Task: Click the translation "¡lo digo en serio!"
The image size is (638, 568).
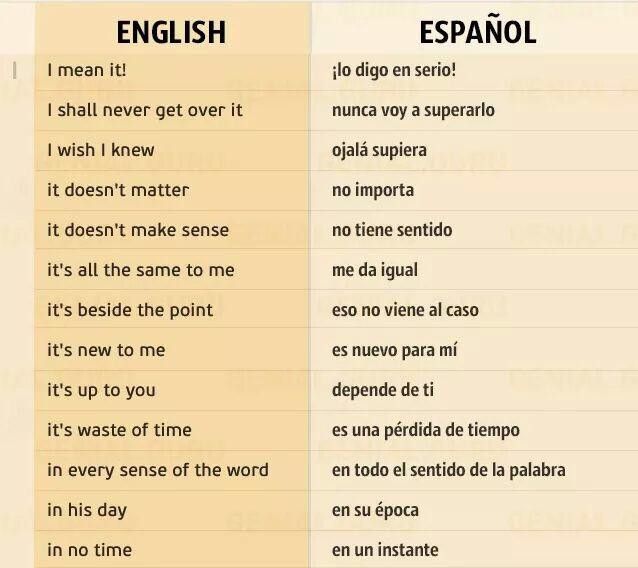Action: pyautogui.click(x=394, y=70)
